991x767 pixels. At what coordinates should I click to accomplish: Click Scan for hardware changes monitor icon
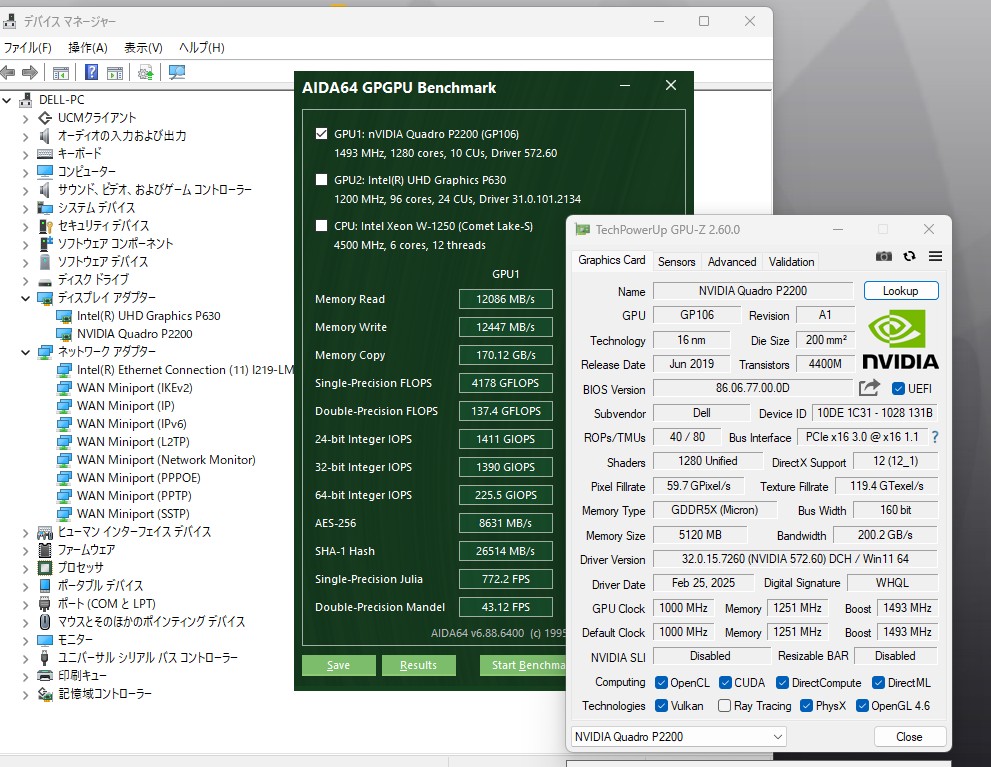point(177,73)
